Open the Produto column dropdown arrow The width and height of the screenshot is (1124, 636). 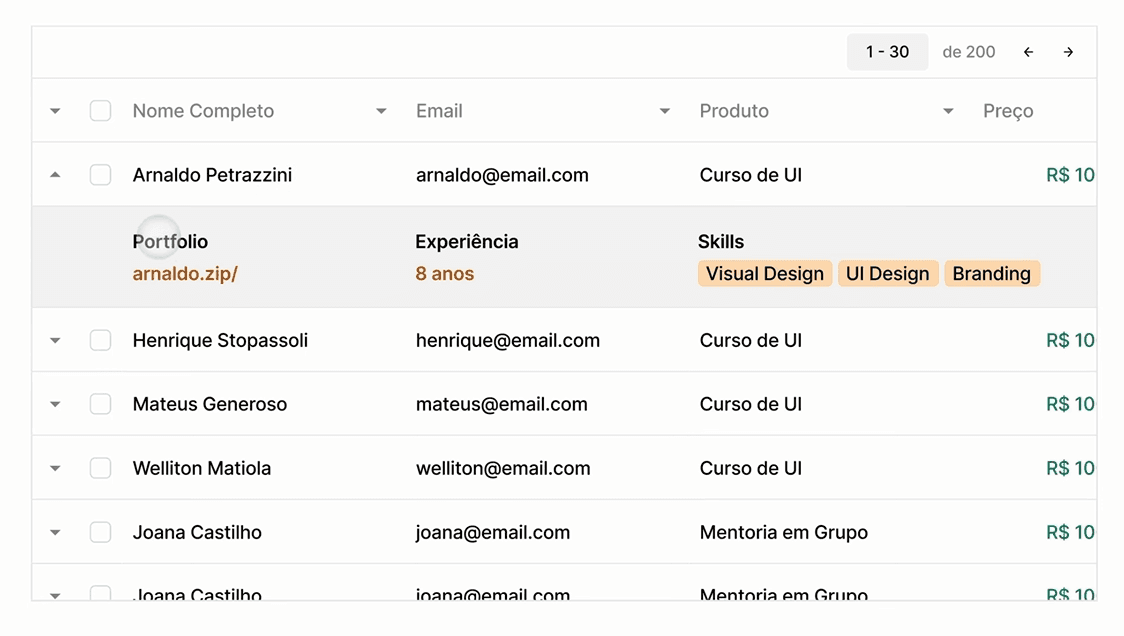(948, 111)
